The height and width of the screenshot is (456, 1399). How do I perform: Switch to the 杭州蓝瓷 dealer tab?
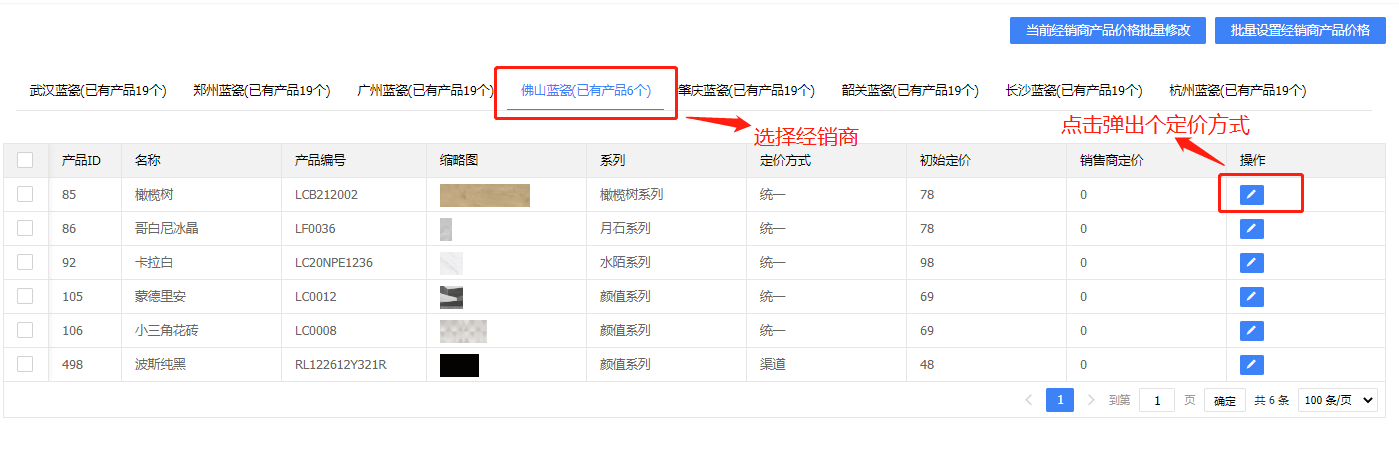tap(1238, 91)
